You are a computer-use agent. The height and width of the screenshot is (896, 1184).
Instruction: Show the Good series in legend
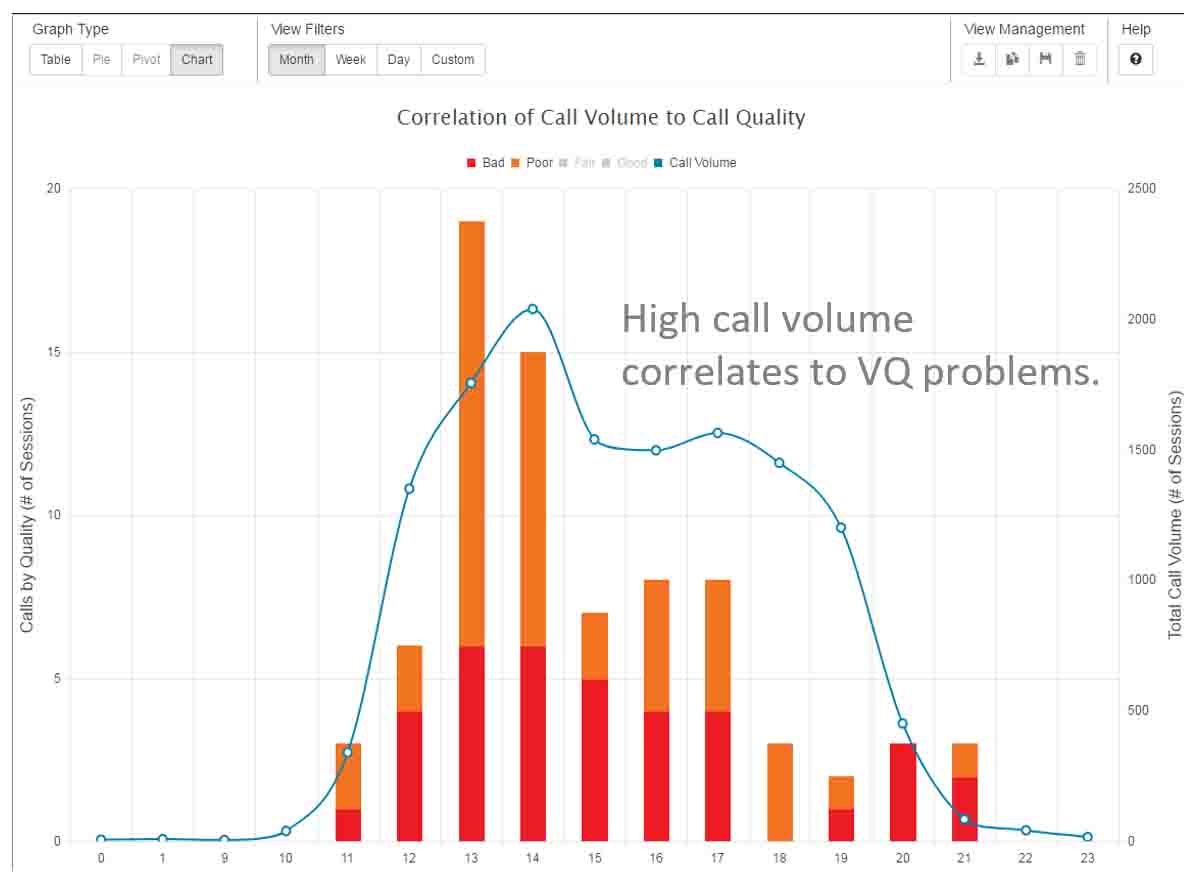(x=624, y=162)
